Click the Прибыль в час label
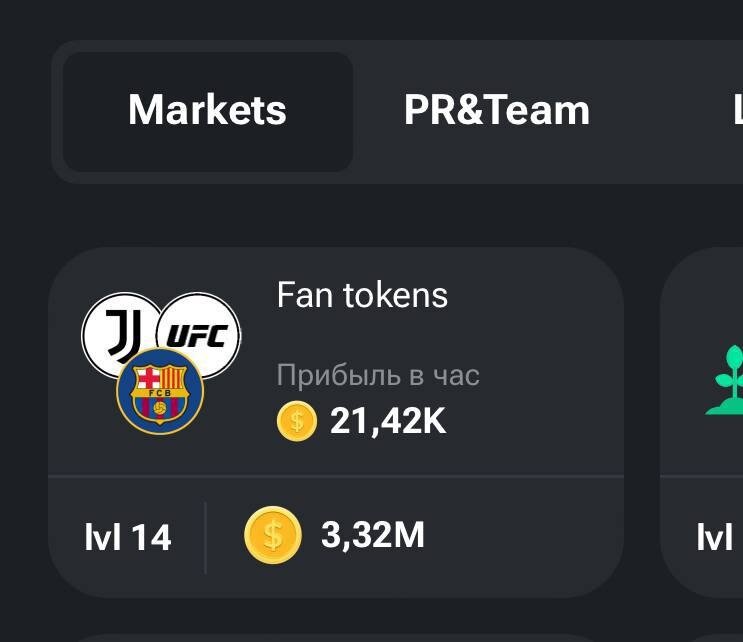Image resolution: width=743 pixels, height=642 pixels. tap(378, 375)
